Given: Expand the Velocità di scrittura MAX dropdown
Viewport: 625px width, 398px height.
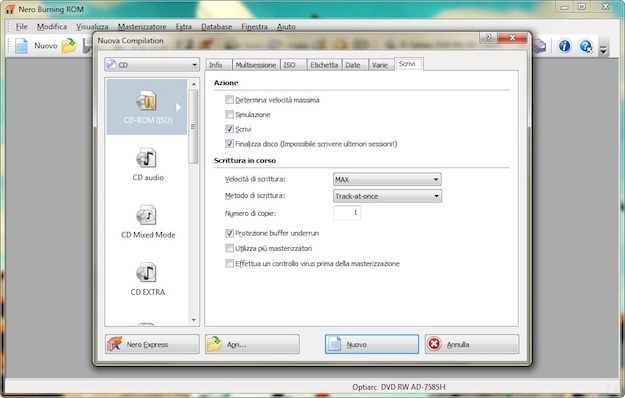Looking at the screenshot, I should point(387,179).
